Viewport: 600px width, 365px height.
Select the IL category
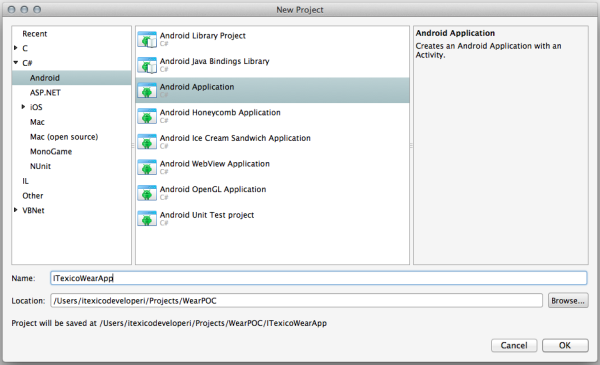coord(25,181)
